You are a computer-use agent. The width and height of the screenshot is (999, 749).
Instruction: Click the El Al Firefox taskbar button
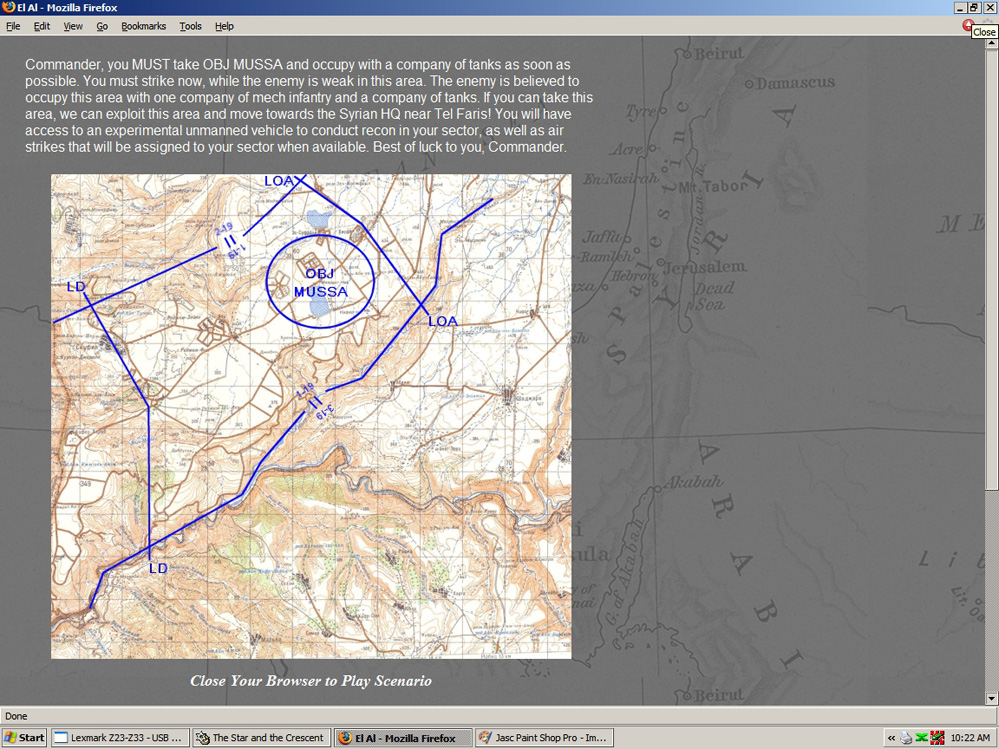403,738
